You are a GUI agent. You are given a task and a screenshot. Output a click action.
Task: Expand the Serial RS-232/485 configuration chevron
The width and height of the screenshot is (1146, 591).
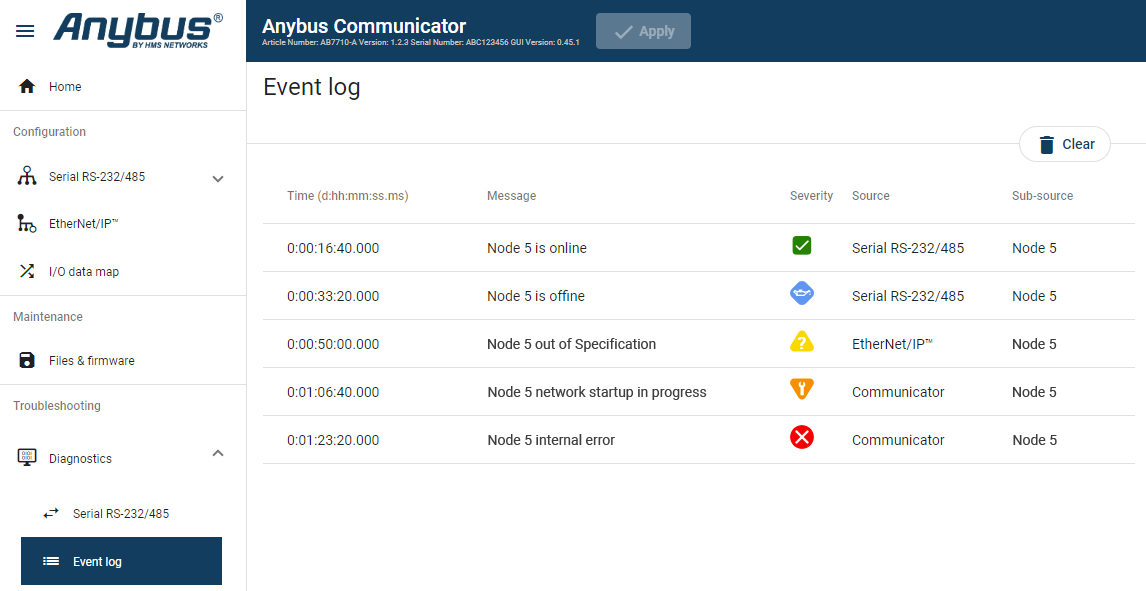(x=218, y=179)
